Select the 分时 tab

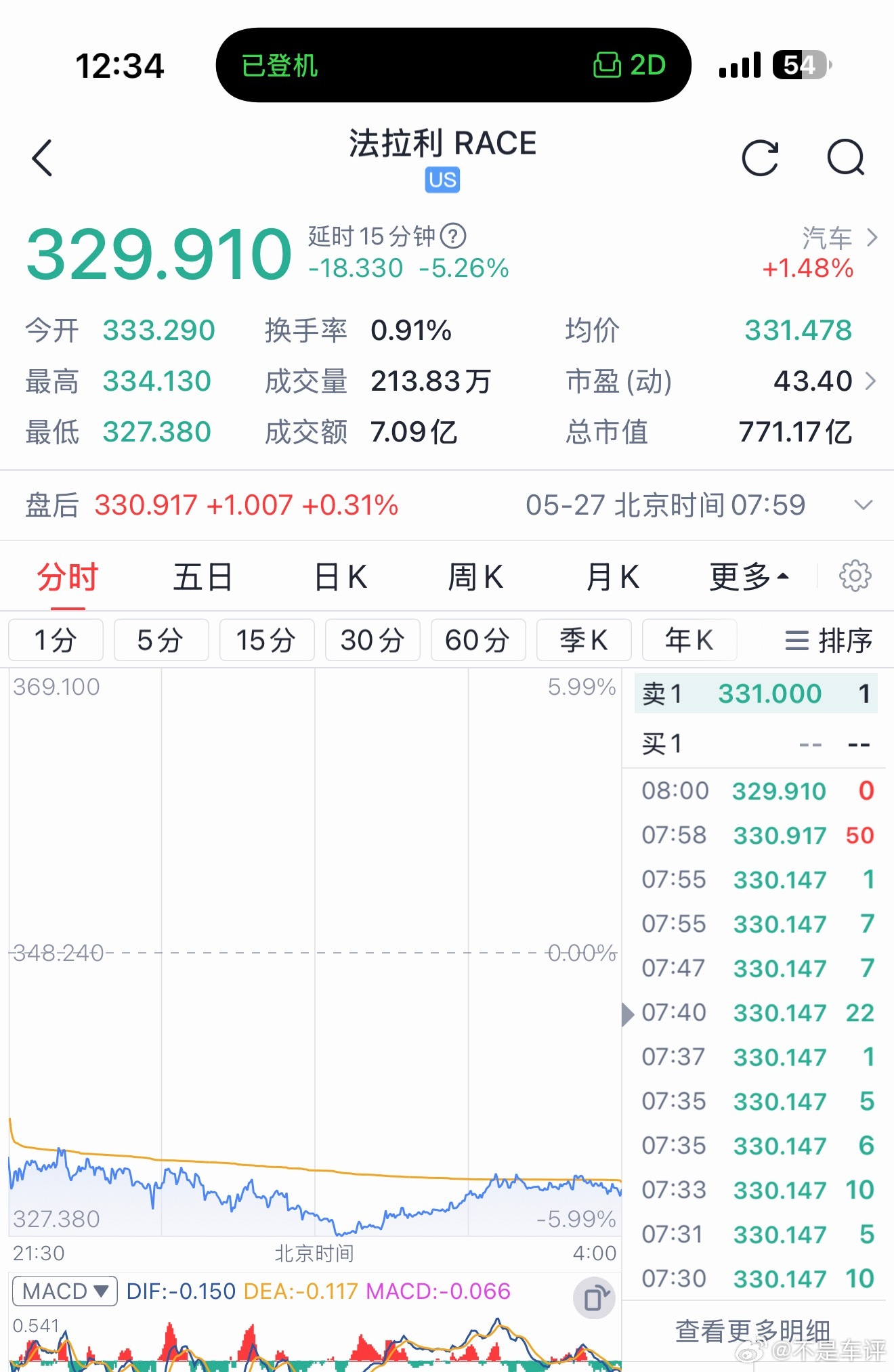[67, 577]
